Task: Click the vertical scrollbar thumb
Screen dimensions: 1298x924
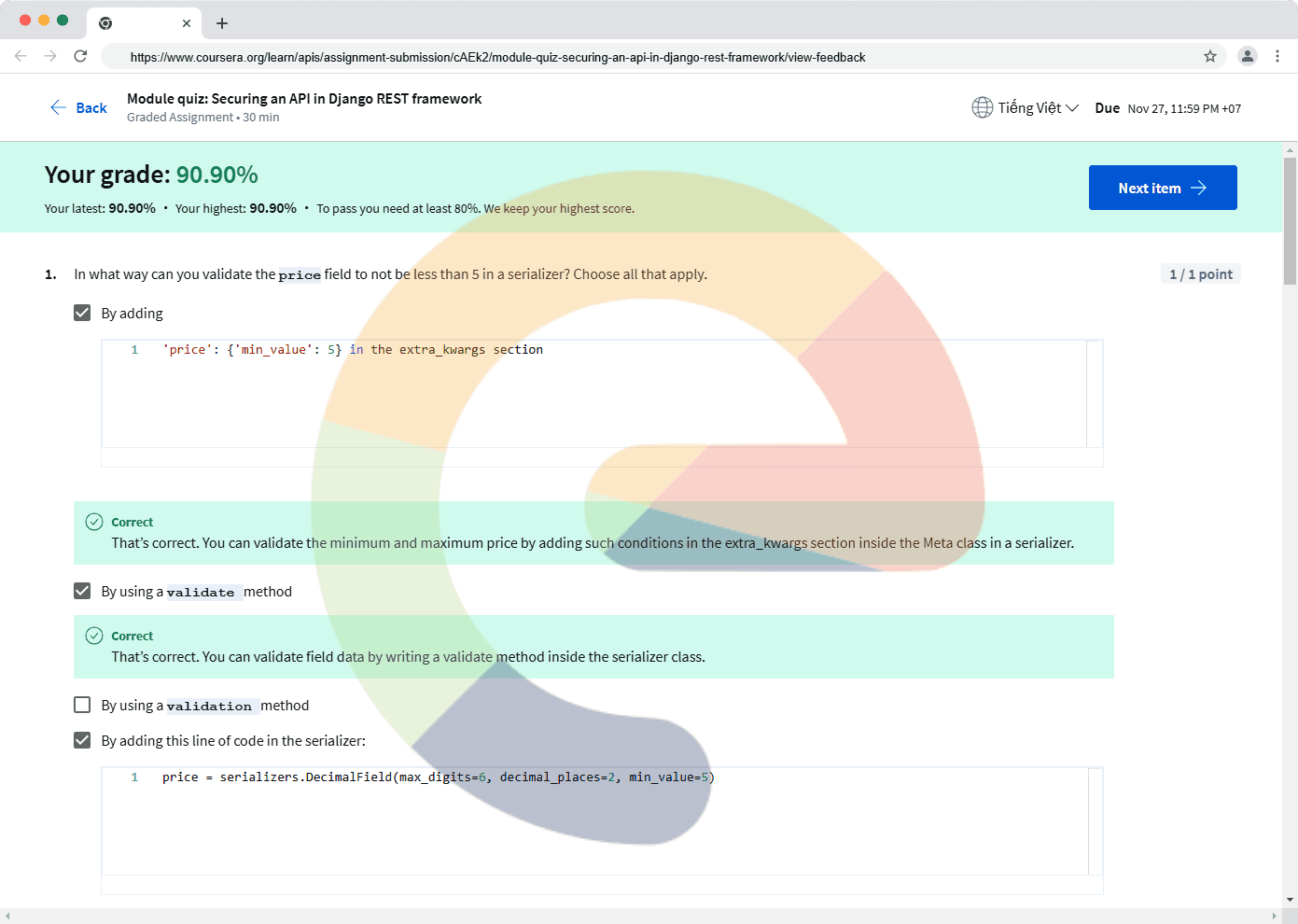Action: (x=1290, y=219)
